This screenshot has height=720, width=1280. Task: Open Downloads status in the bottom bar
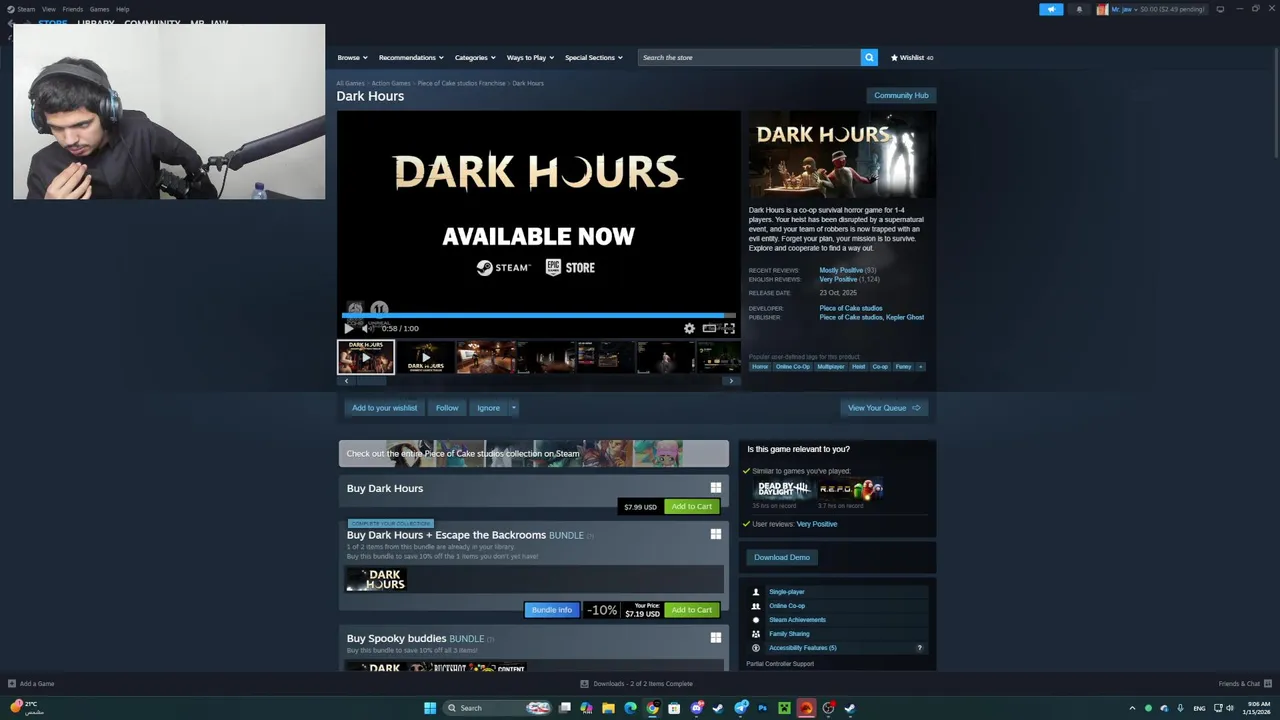(636, 684)
